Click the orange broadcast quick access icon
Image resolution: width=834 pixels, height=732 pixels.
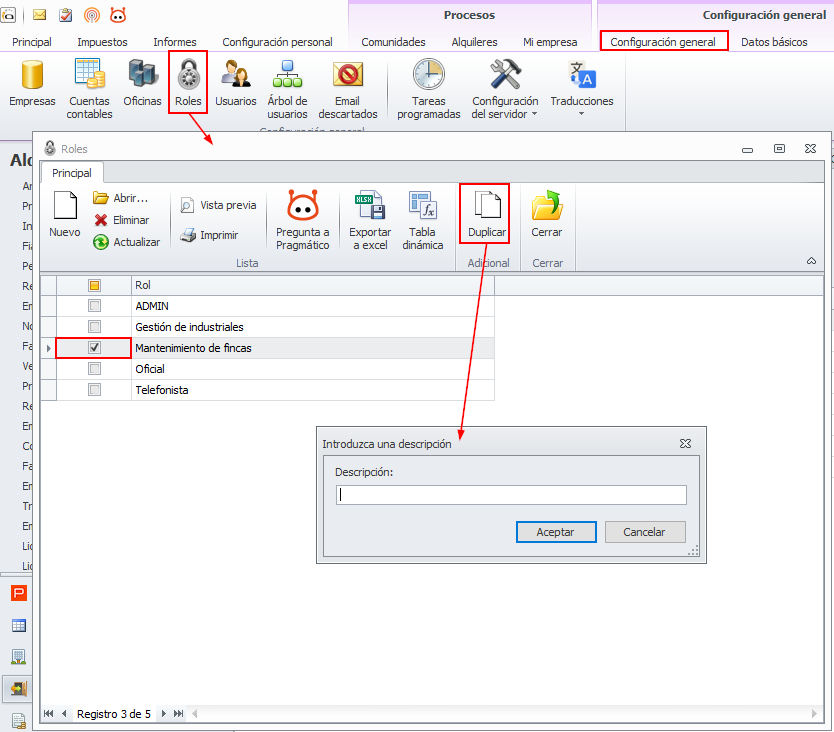click(91, 15)
